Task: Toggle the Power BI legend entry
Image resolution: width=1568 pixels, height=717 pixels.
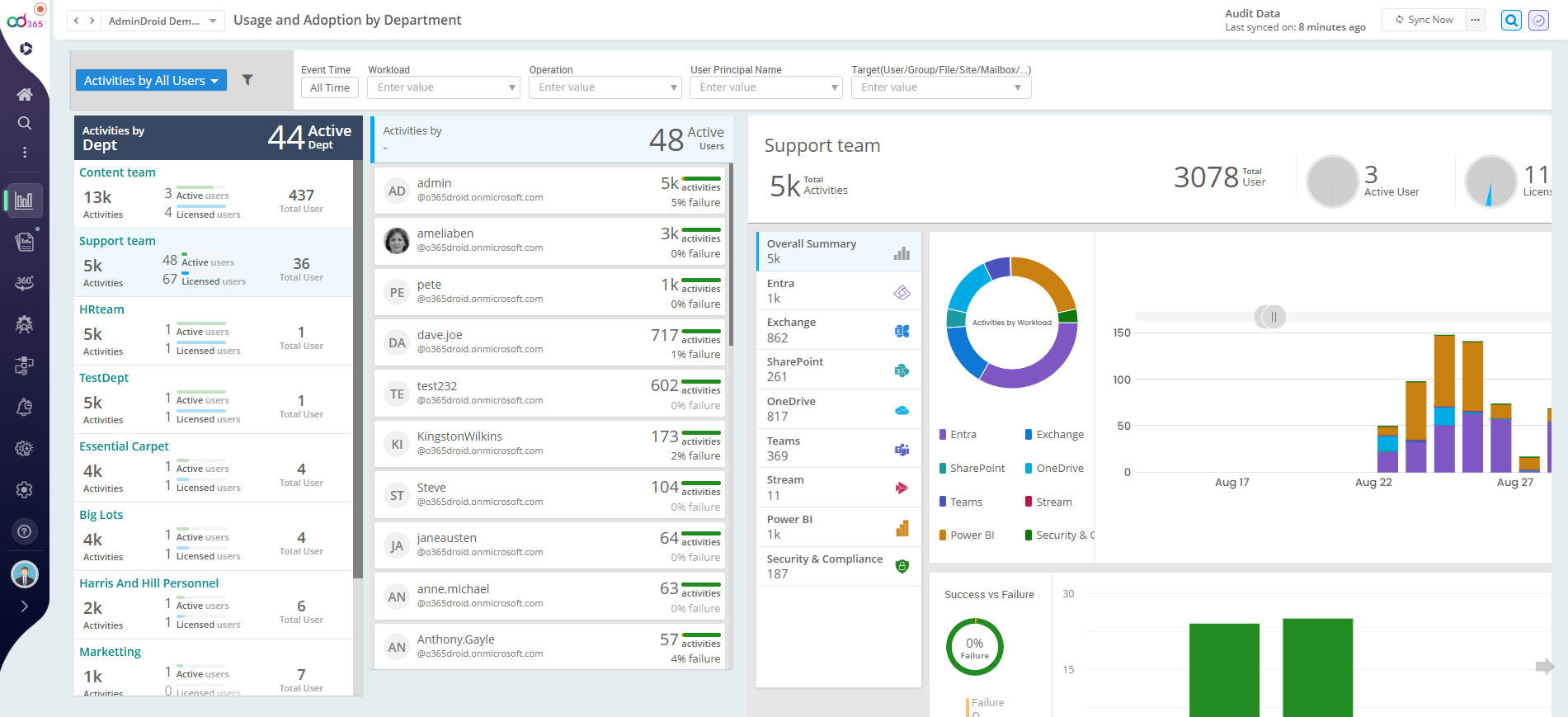Action: [971, 535]
